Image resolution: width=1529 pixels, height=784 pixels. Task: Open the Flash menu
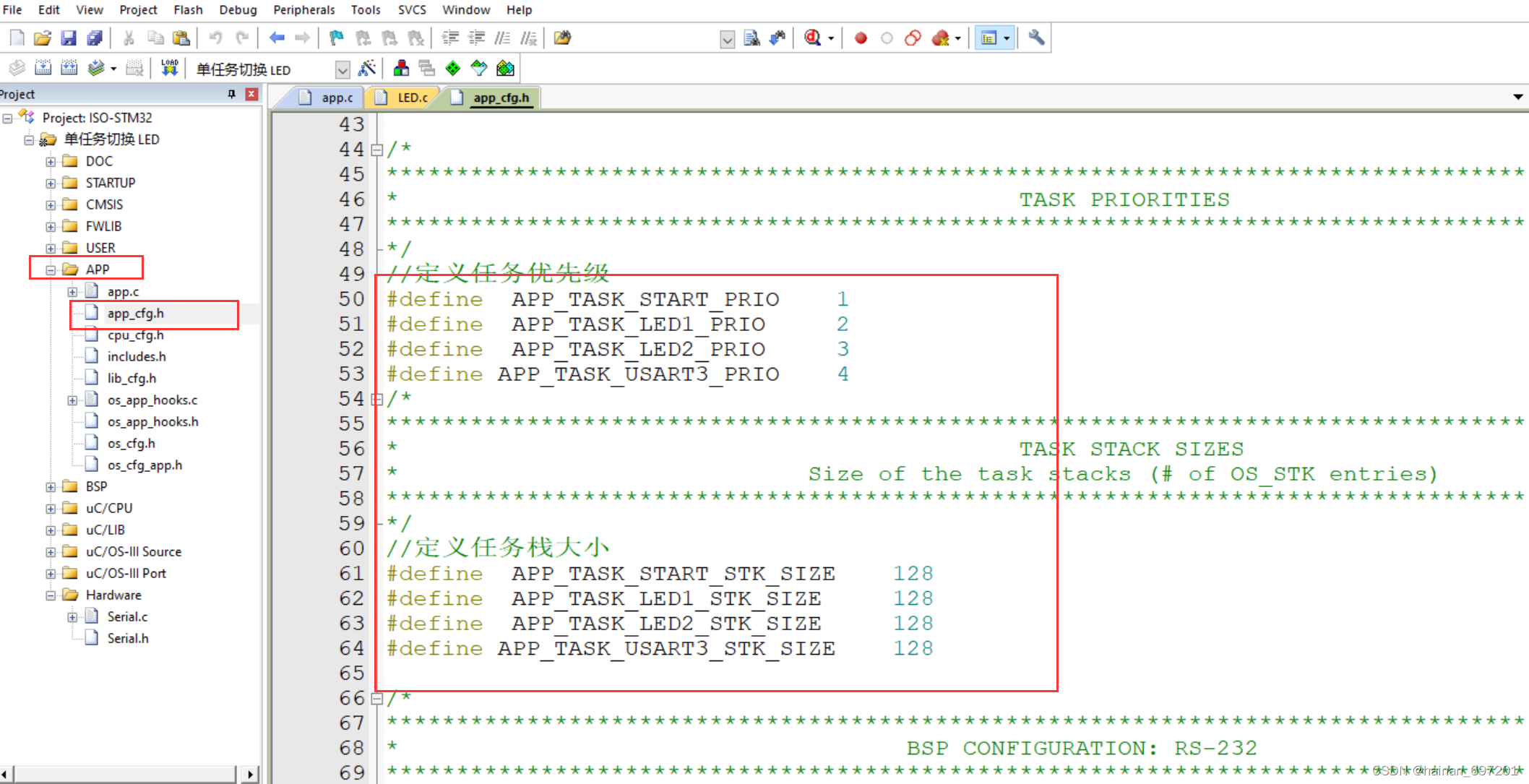(x=188, y=10)
